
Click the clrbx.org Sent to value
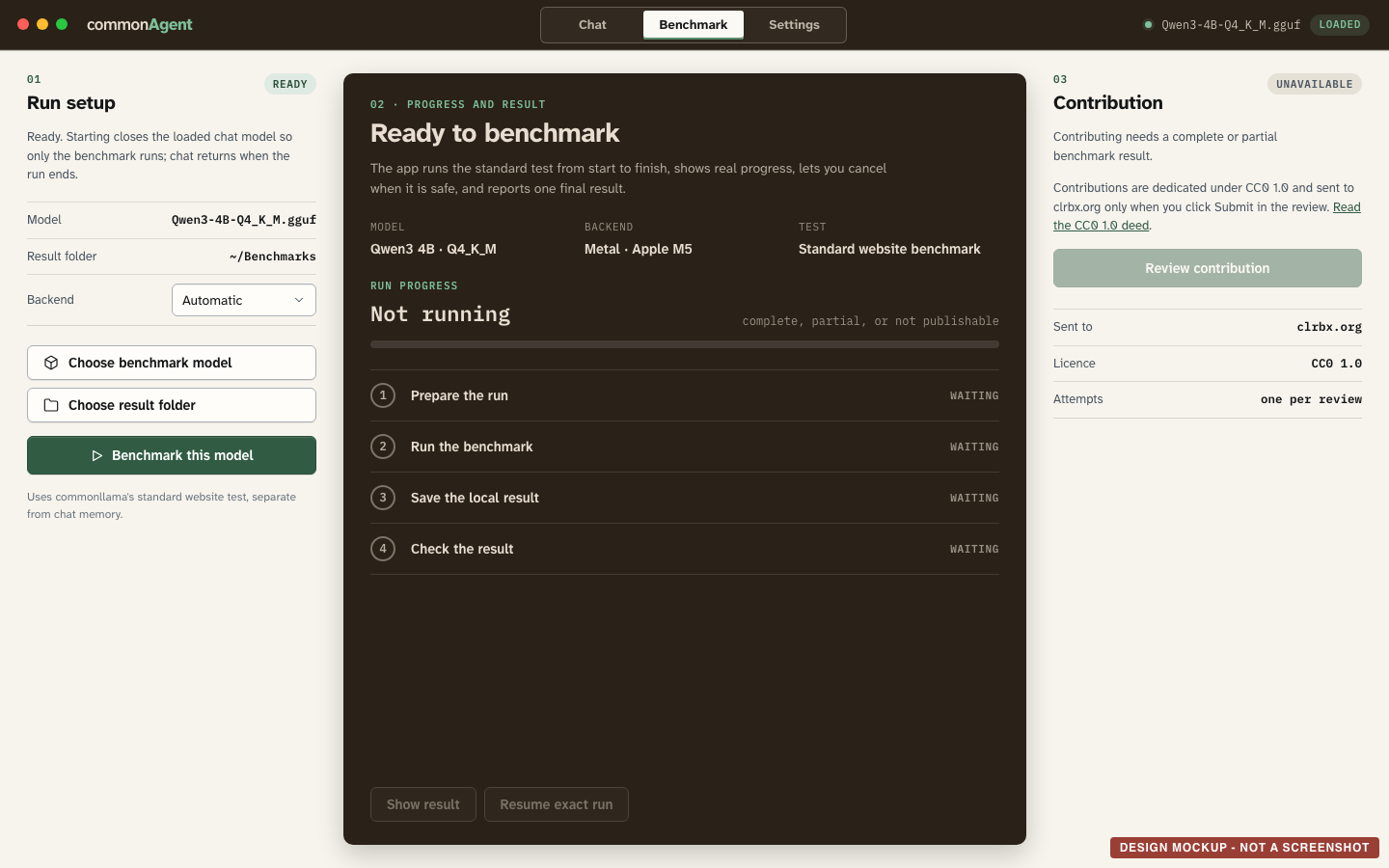1329,327
